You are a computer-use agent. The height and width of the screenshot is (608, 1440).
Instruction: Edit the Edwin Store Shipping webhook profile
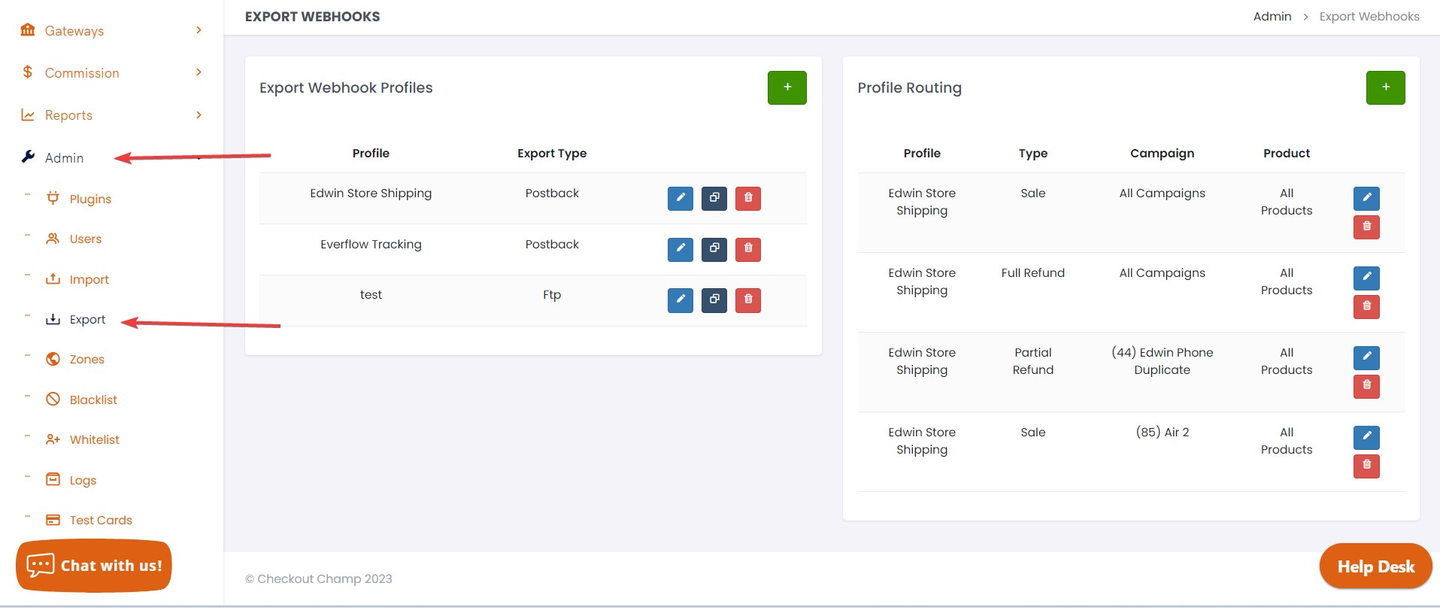[x=680, y=198]
